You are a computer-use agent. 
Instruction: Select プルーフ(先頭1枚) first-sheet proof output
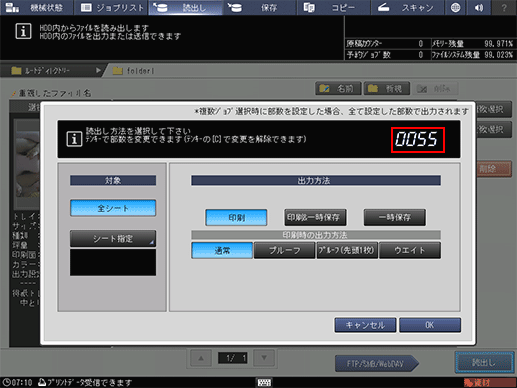point(347,250)
